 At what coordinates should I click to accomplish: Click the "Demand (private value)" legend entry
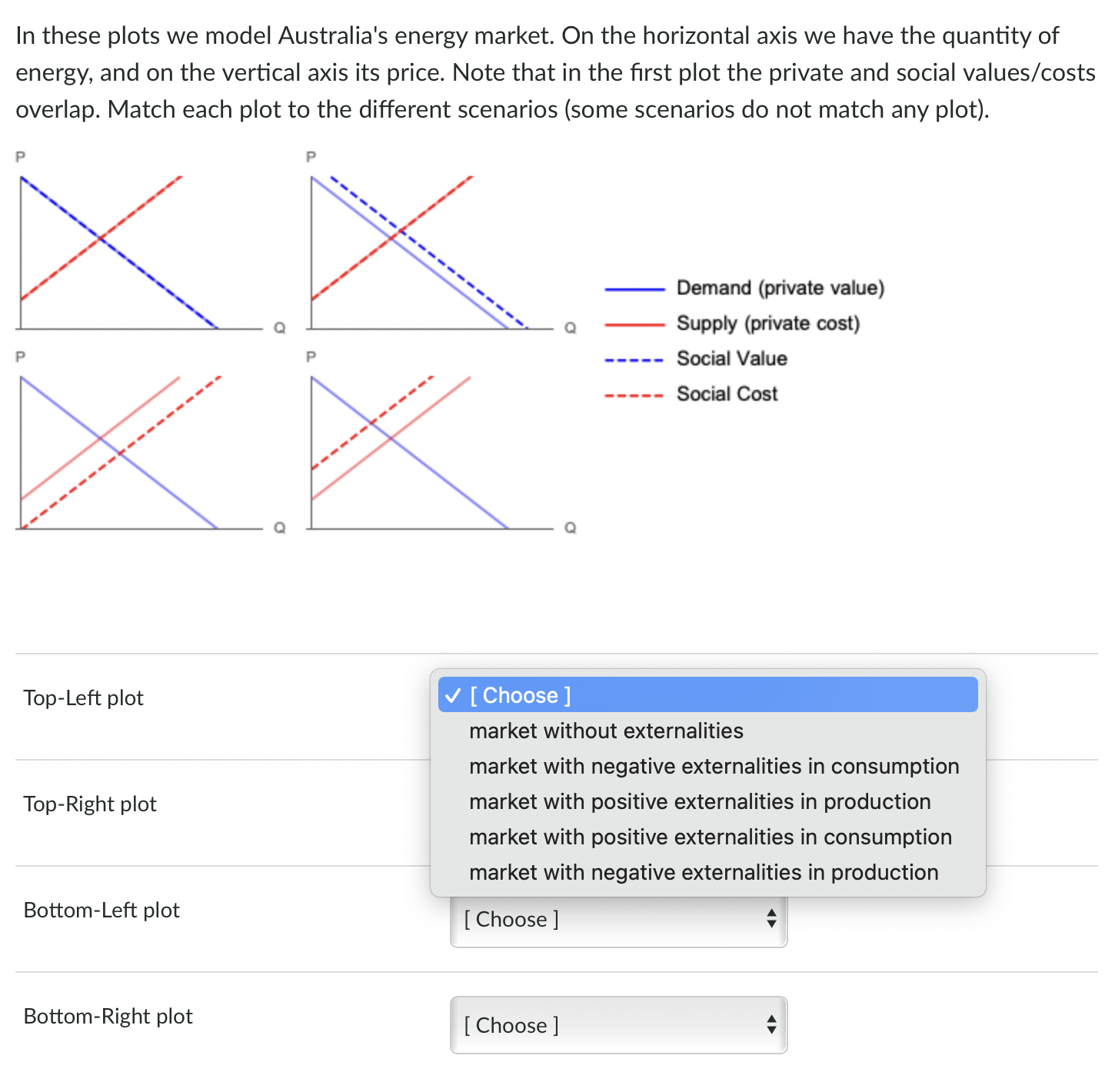pyautogui.click(x=780, y=288)
